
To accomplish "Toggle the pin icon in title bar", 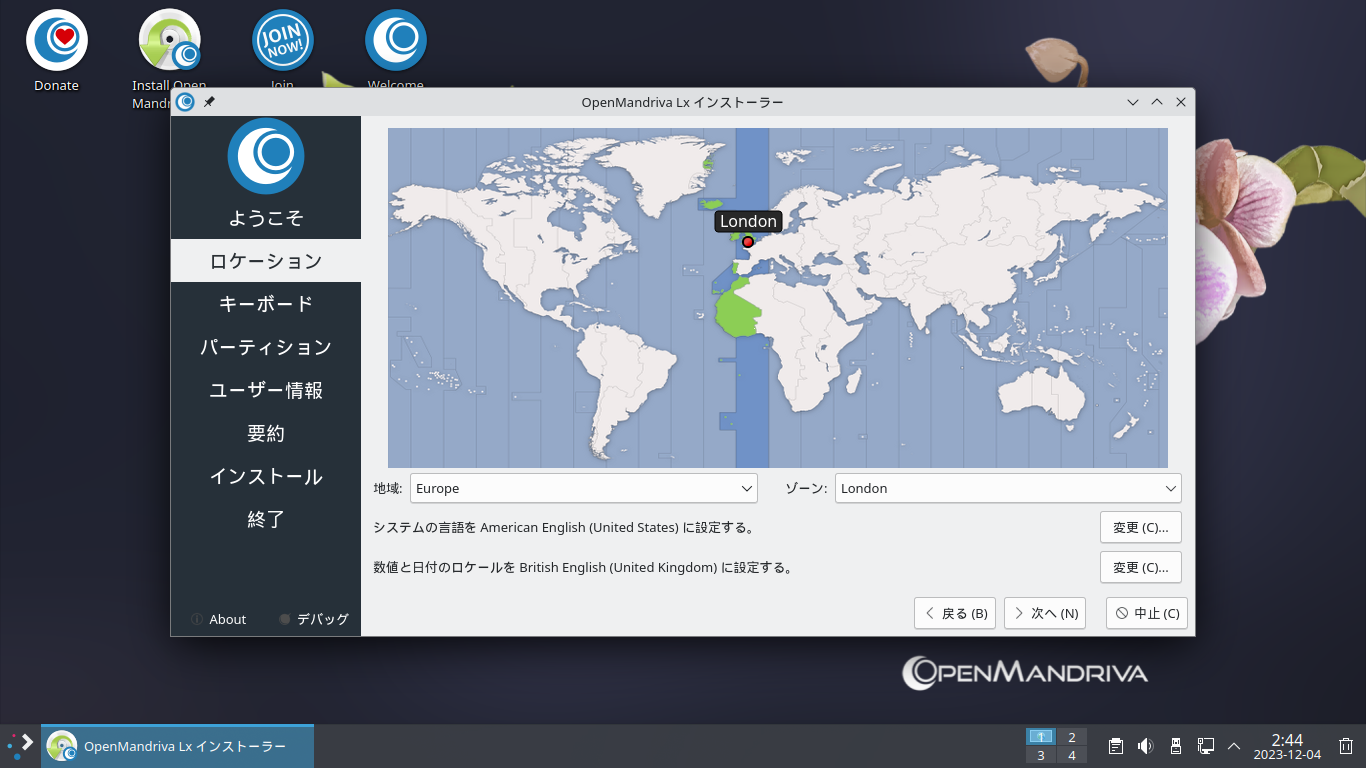I will click(209, 102).
